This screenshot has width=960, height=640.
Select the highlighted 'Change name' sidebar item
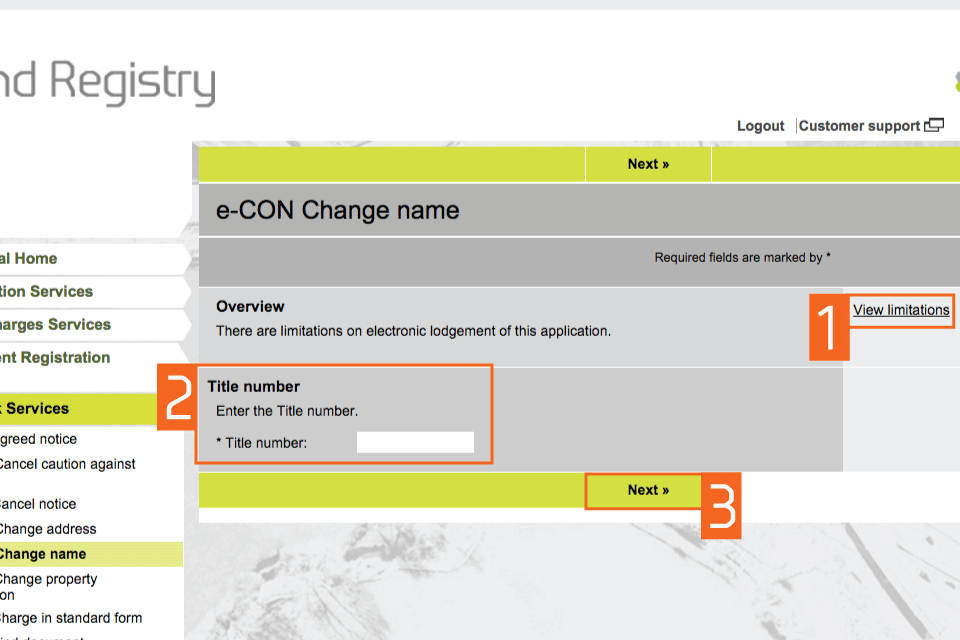43,554
